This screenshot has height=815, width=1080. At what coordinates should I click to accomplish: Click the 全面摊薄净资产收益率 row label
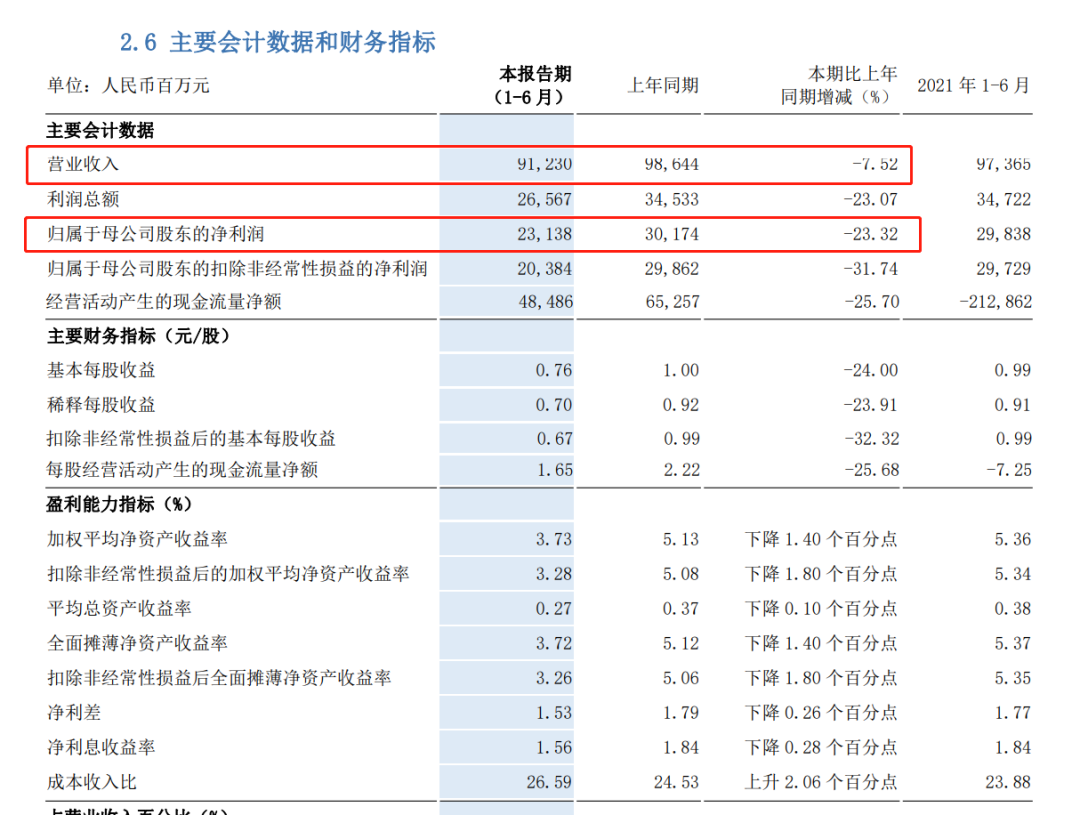coord(137,643)
